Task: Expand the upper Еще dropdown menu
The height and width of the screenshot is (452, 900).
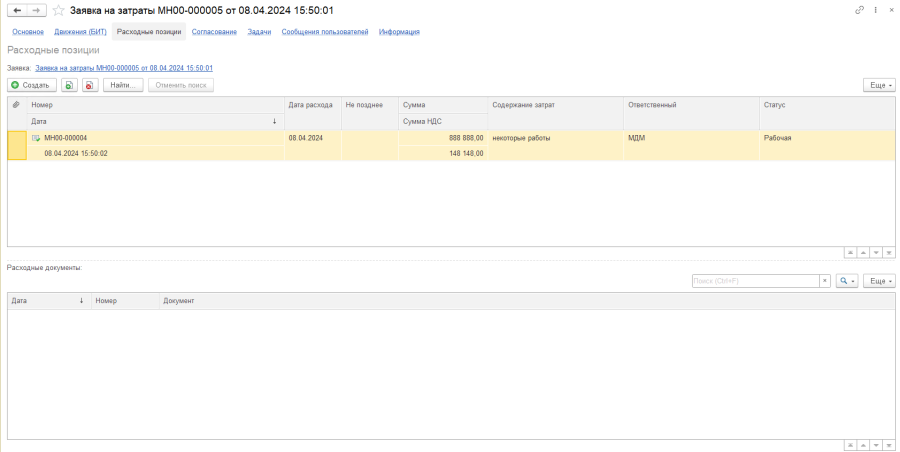Action: [x=878, y=85]
